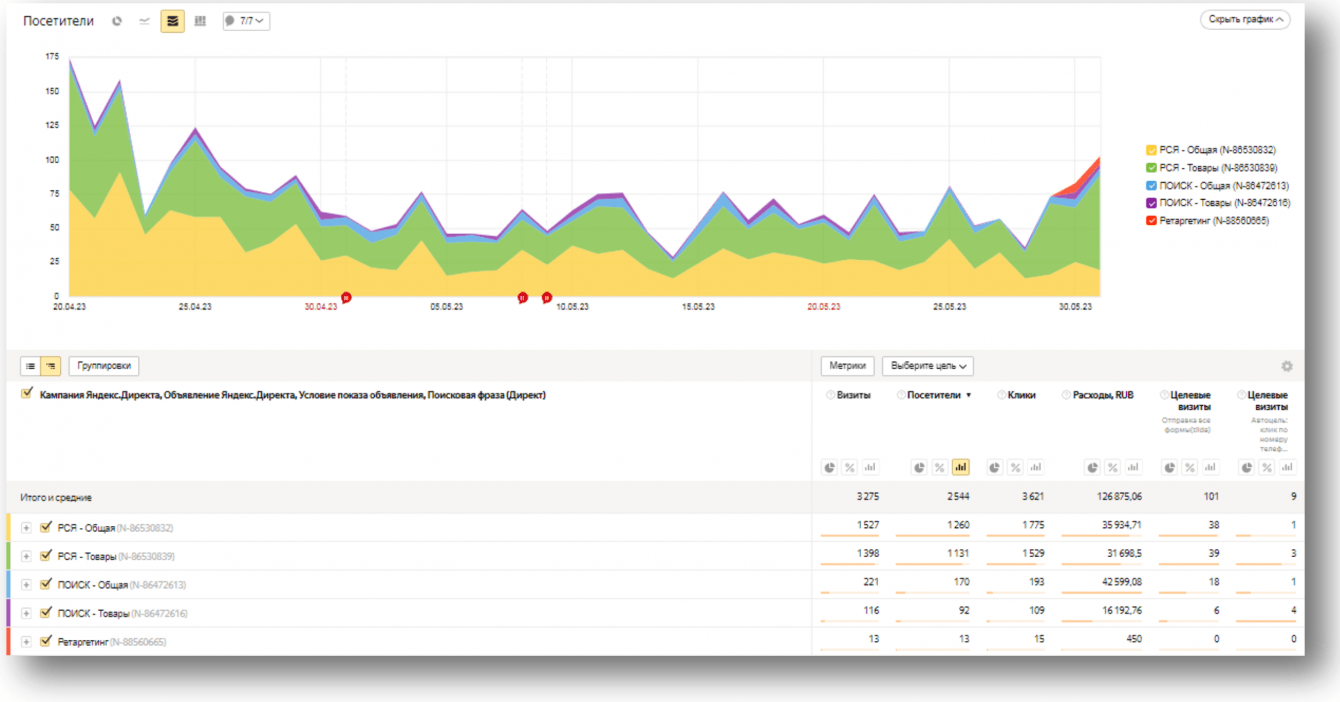Viewport: 1340px width, 702px height.
Task: Show percentage view for Клики column
Action: 1015,467
